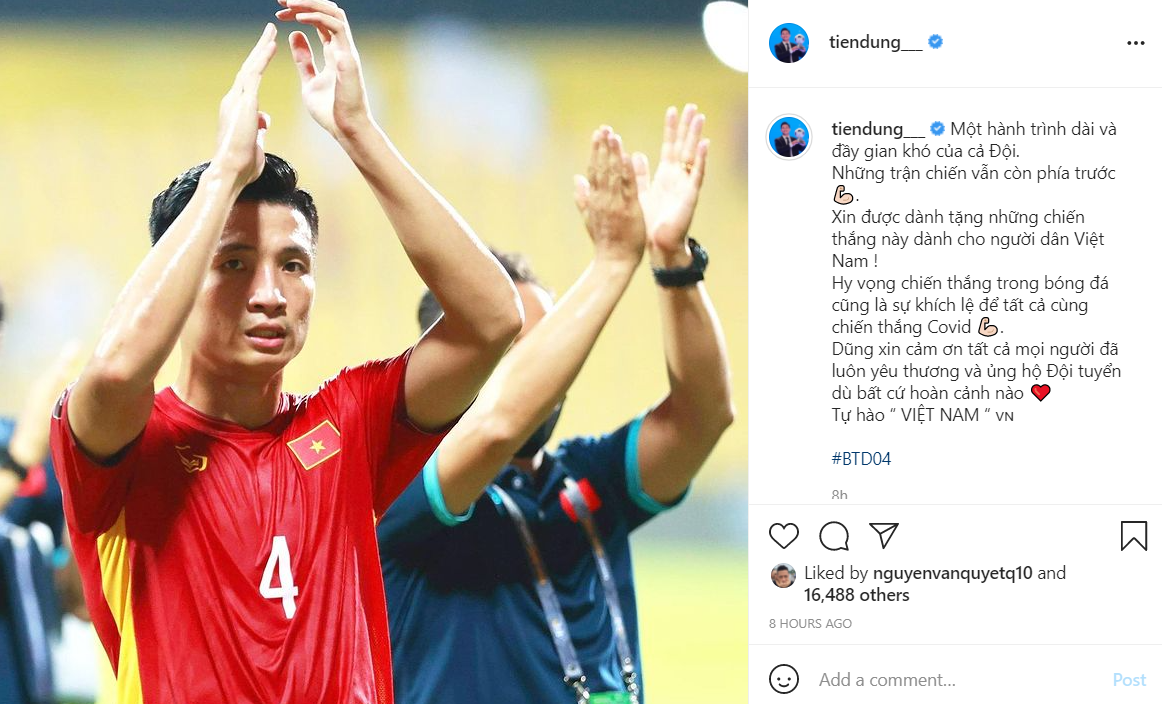The image size is (1162, 704).
Task: Open tiendung__ username in caption
Action: (878, 129)
